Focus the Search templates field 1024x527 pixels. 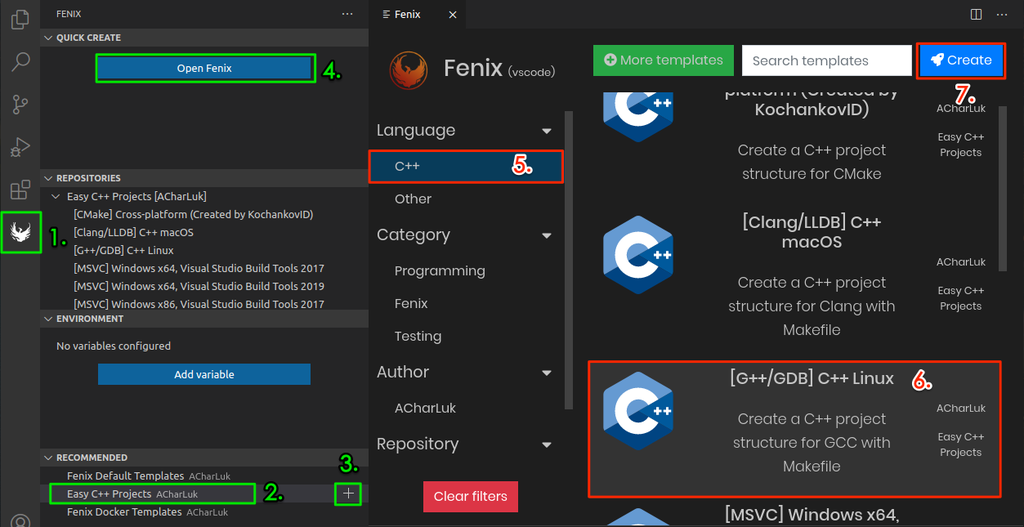826,61
